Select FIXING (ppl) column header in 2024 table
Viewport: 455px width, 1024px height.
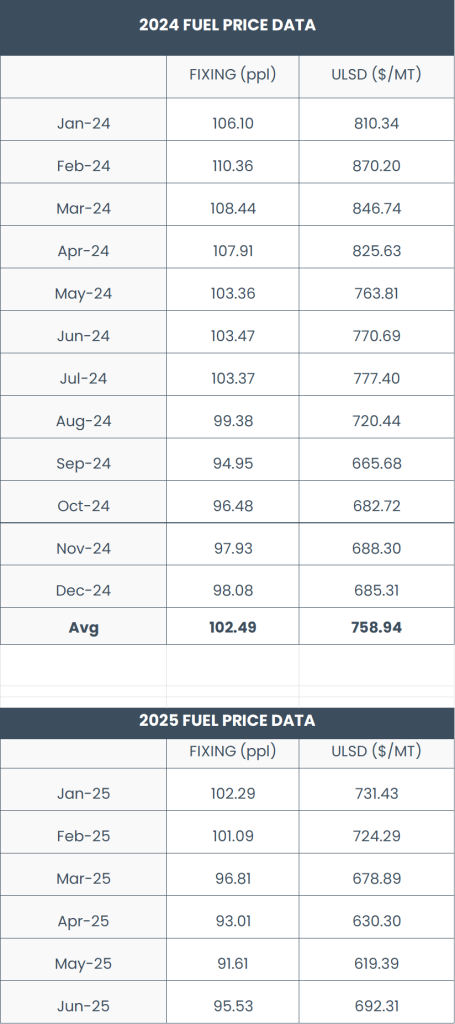[x=233, y=74]
